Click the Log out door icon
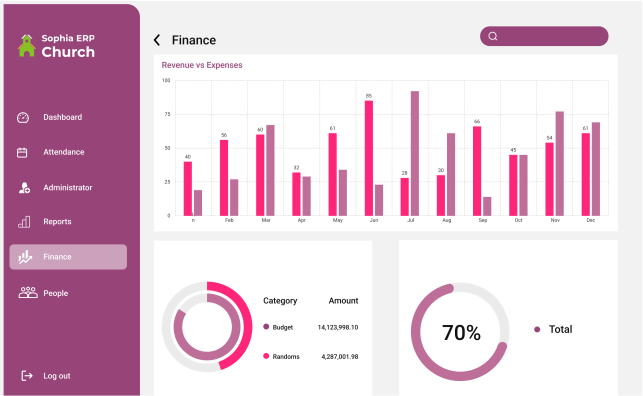This screenshot has width=643, height=396. tap(27, 376)
